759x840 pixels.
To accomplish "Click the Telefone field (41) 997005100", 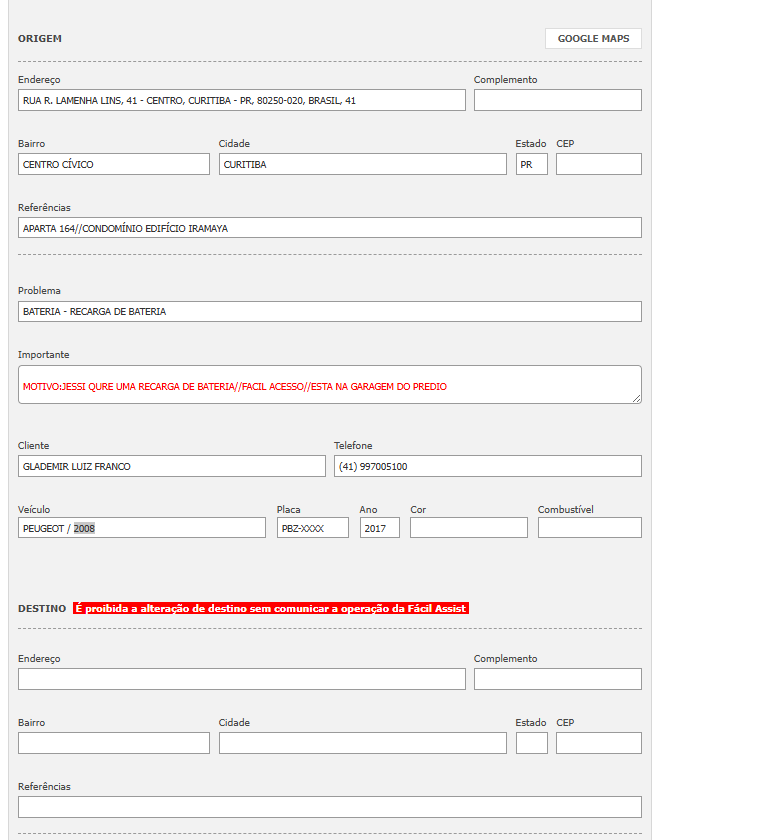I will [487, 466].
